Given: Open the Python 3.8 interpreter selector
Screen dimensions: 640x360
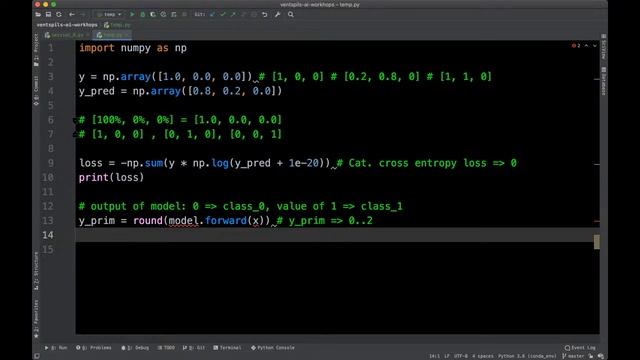Looking at the screenshot, I should click(527, 356).
